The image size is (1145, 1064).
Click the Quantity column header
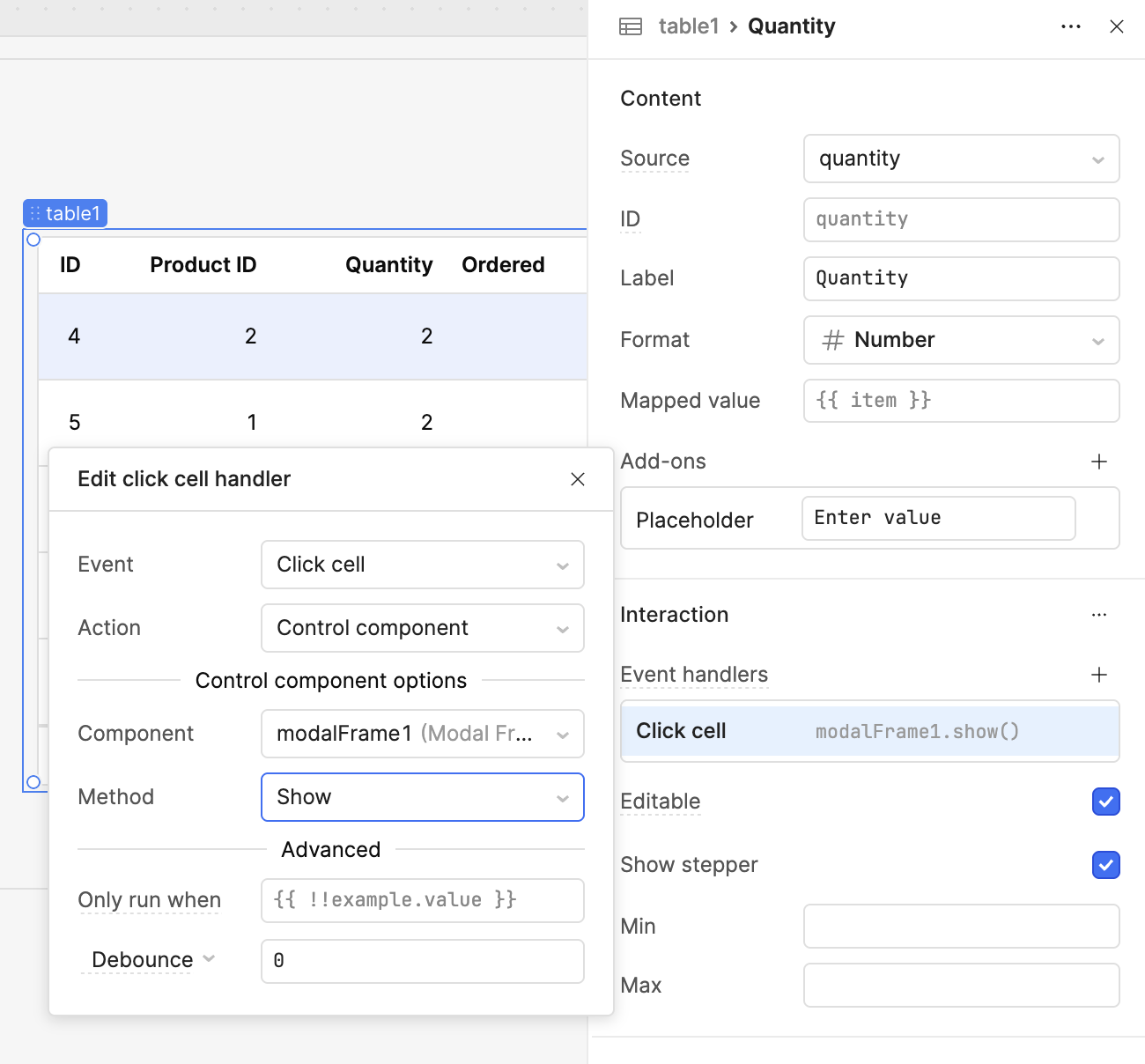pyautogui.click(x=388, y=265)
